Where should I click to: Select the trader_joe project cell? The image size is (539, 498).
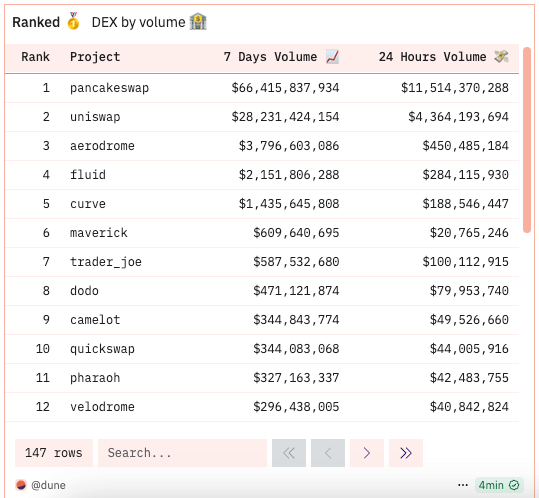106,262
